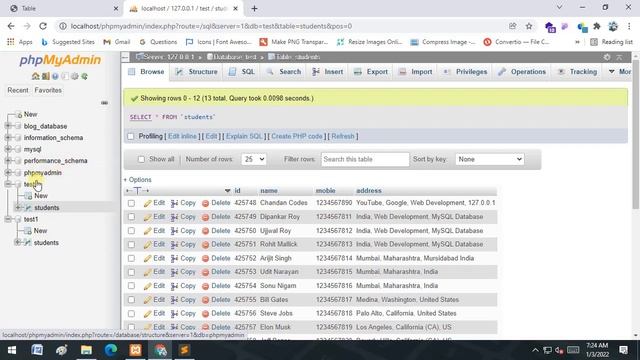Open the column options arrow in table header
This screenshot has width=640, height=360.
tap(227, 191)
